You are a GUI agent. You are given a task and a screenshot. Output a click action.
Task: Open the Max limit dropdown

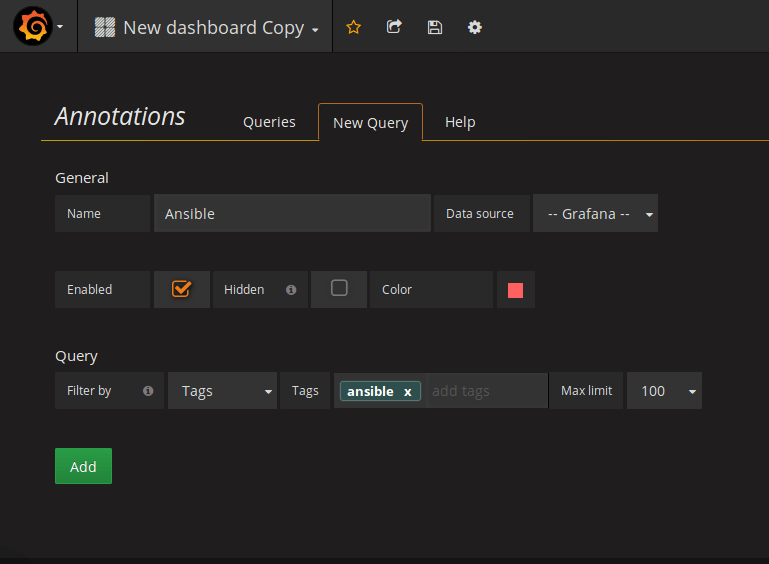(x=663, y=391)
